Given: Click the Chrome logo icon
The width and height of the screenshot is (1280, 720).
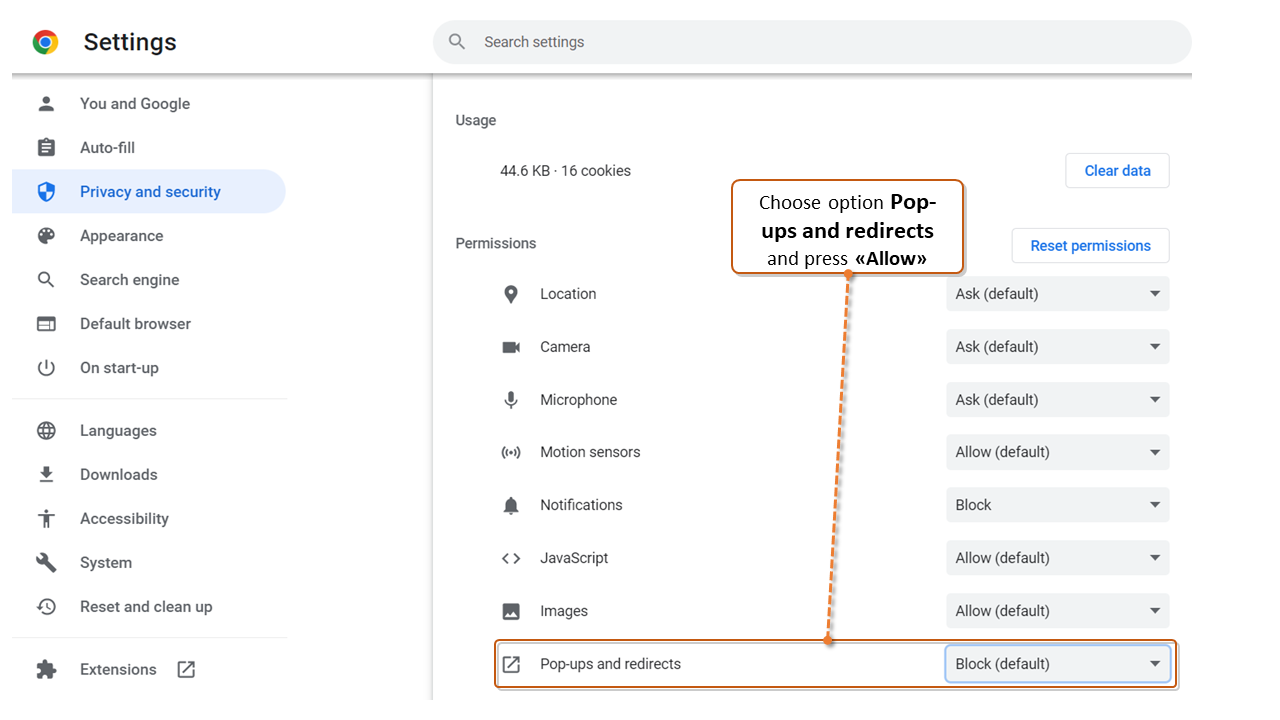Looking at the screenshot, I should pyautogui.click(x=45, y=42).
